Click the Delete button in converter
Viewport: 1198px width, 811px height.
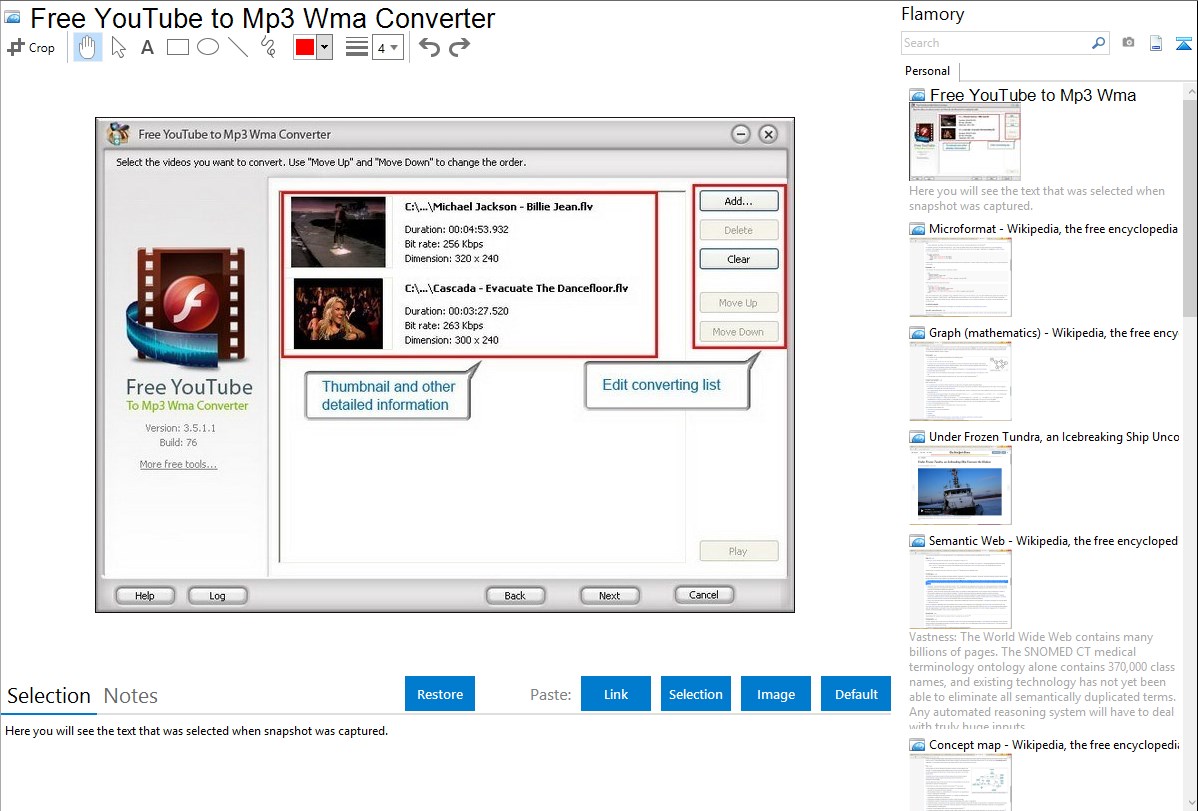[x=738, y=230]
